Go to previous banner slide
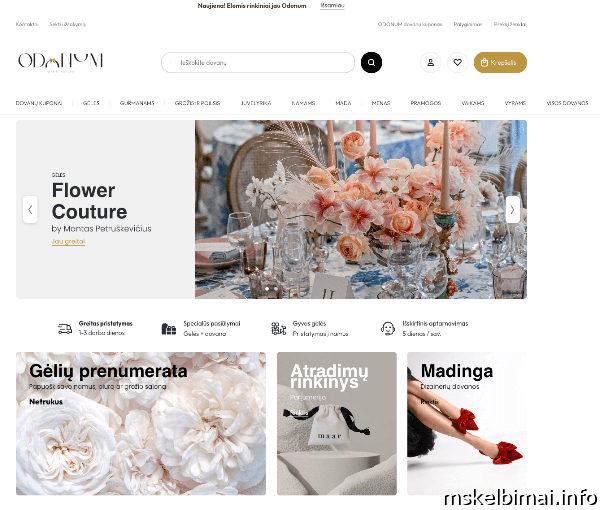Image resolution: width=600 pixels, height=510 pixels. click(30, 209)
